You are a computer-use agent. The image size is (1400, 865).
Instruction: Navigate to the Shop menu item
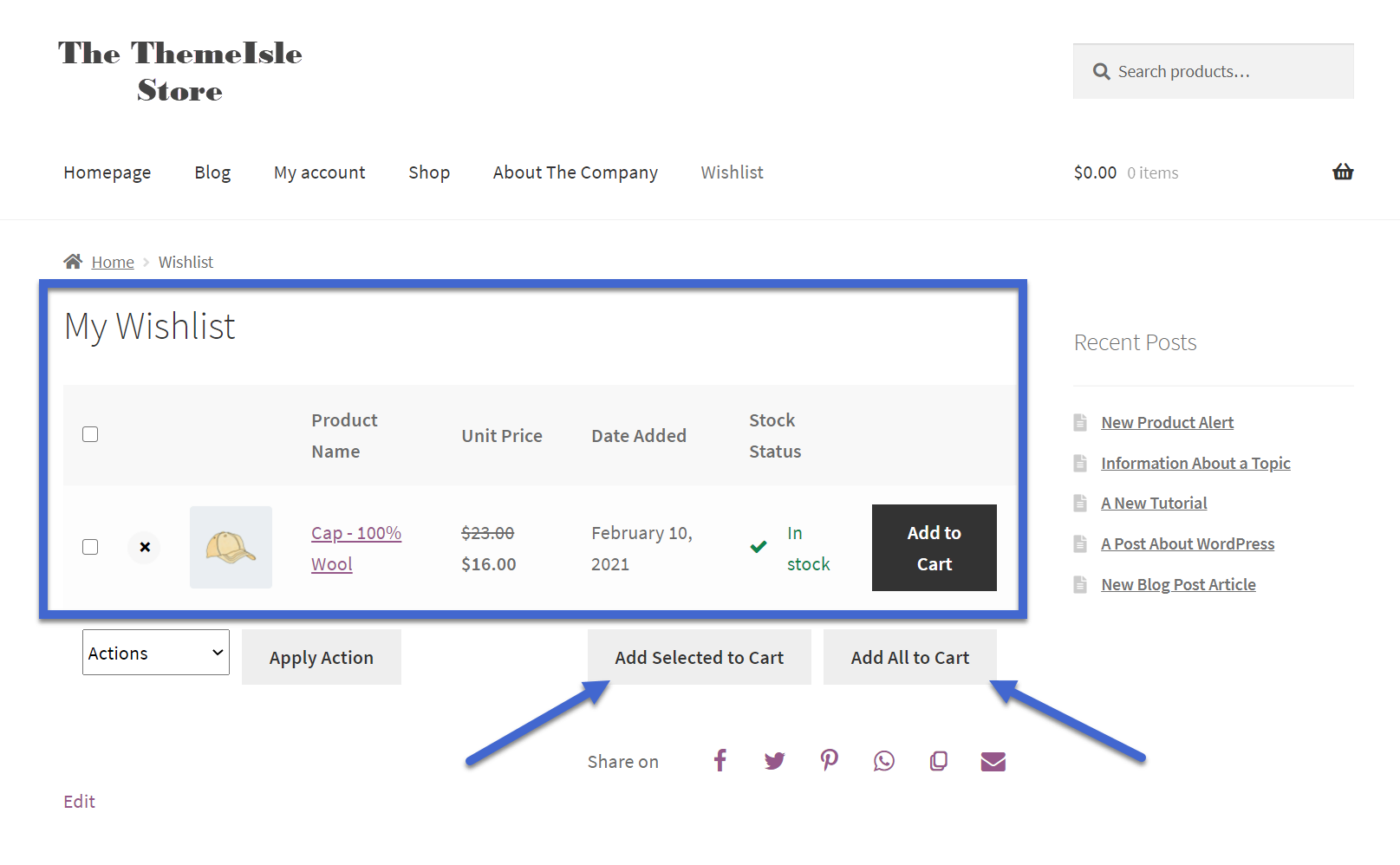pos(429,172)
